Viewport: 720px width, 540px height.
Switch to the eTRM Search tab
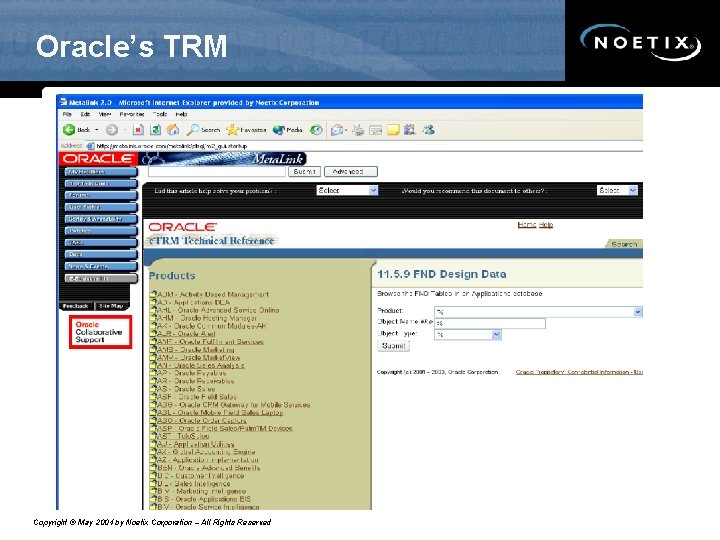click(x=624, y=244)
